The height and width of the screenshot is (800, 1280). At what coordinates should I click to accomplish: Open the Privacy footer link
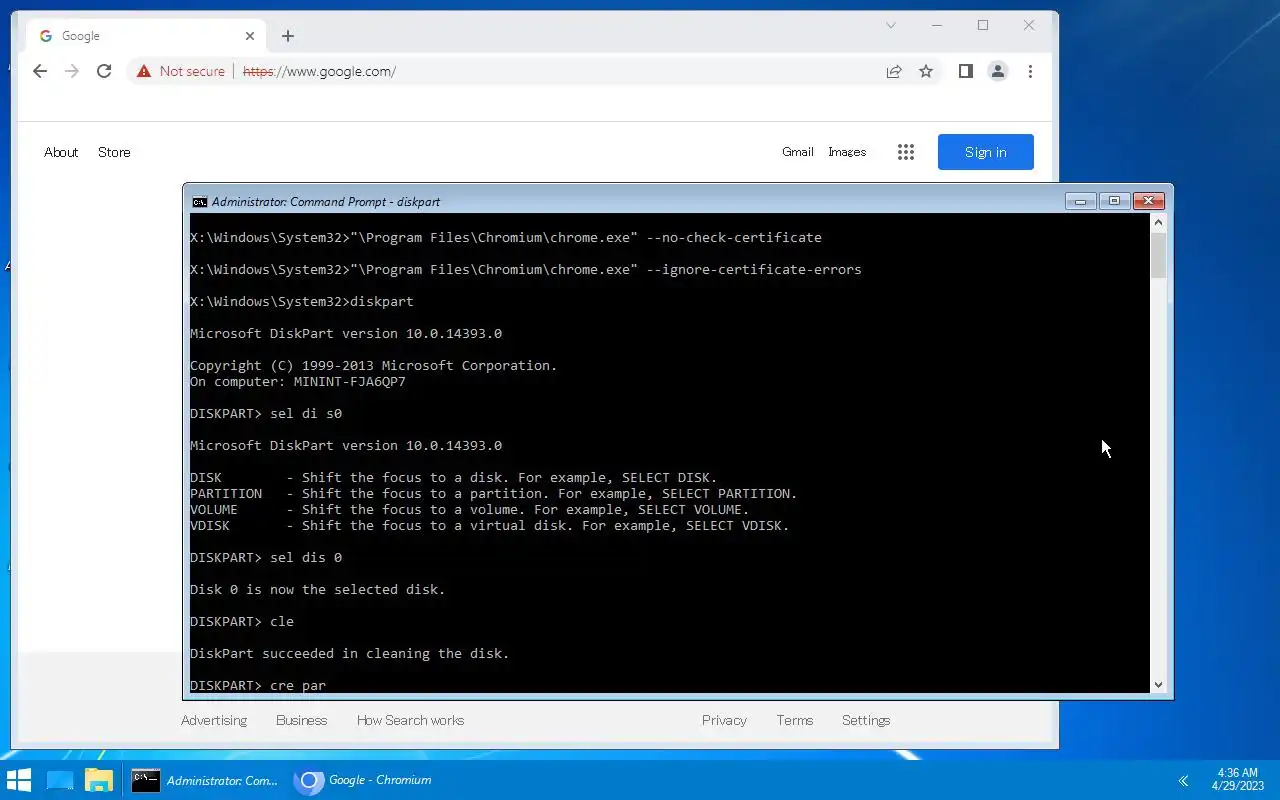pos(724,720)
